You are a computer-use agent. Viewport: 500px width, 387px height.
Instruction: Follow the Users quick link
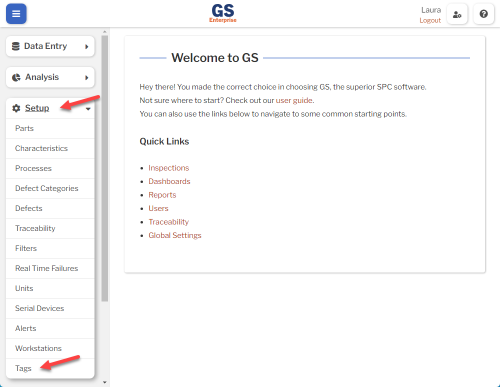coord(158,208)
